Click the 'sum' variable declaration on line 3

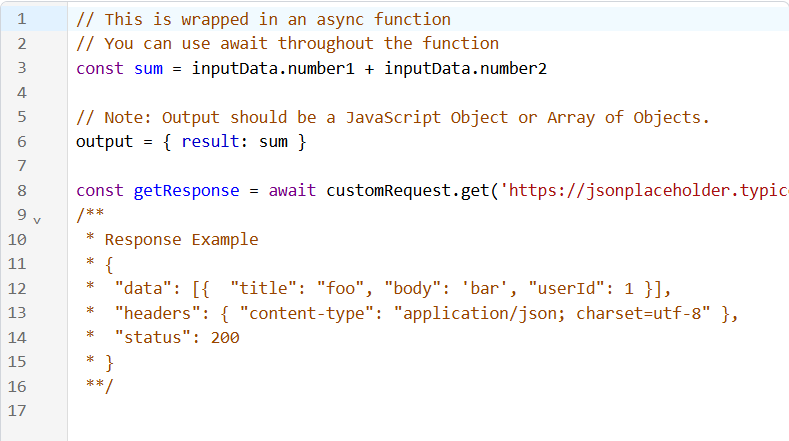148,68
